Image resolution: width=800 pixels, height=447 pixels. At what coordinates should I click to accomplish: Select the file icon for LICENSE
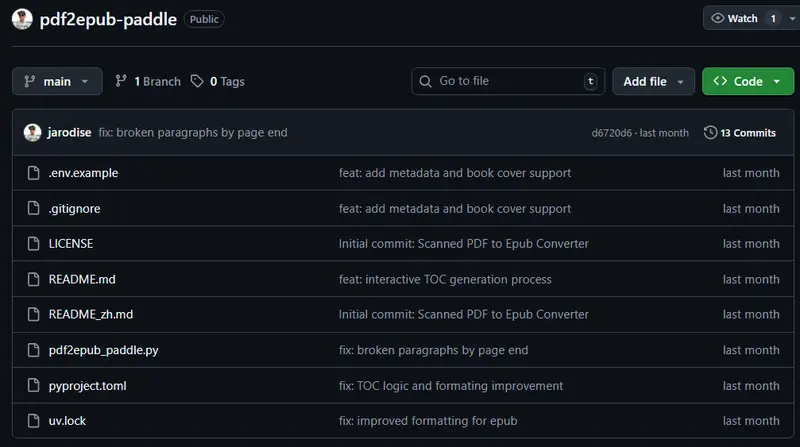33,243
